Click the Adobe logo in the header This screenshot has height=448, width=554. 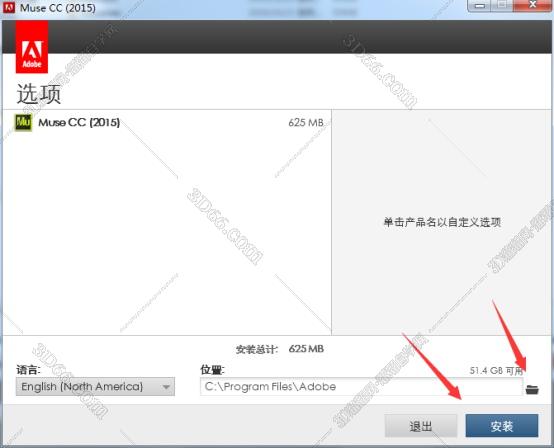pyautogui.click(x=32, y=47)
